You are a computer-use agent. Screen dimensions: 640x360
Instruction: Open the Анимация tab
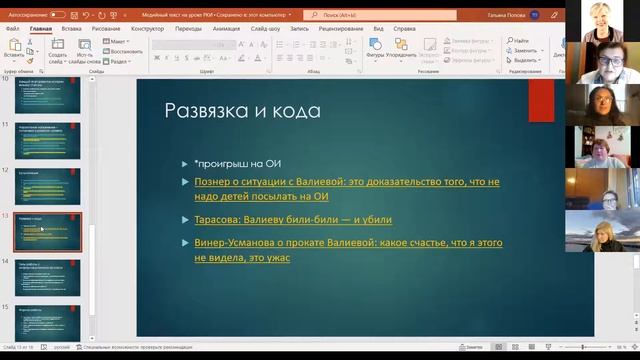click(x=226, y=29)
